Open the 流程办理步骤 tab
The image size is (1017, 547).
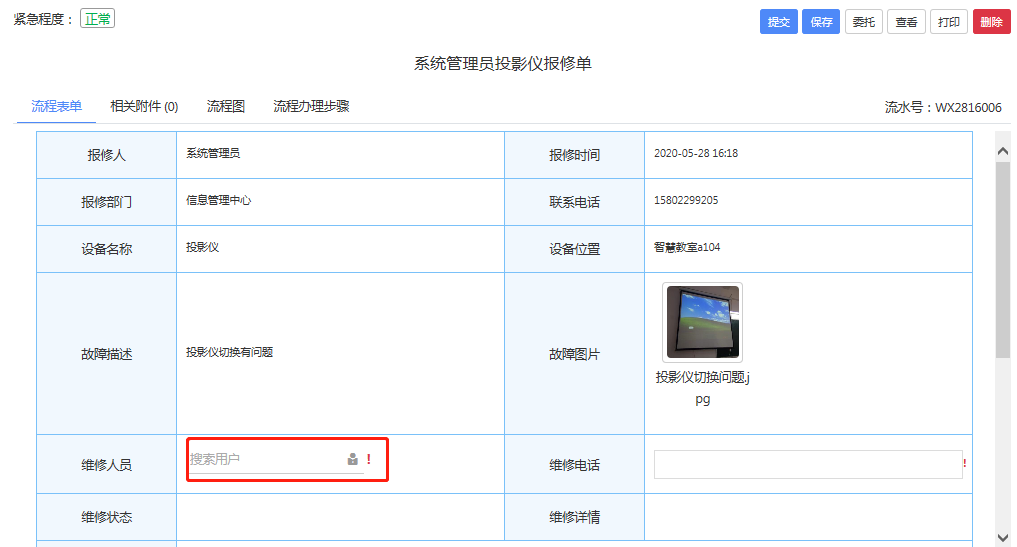pos(311,106)
